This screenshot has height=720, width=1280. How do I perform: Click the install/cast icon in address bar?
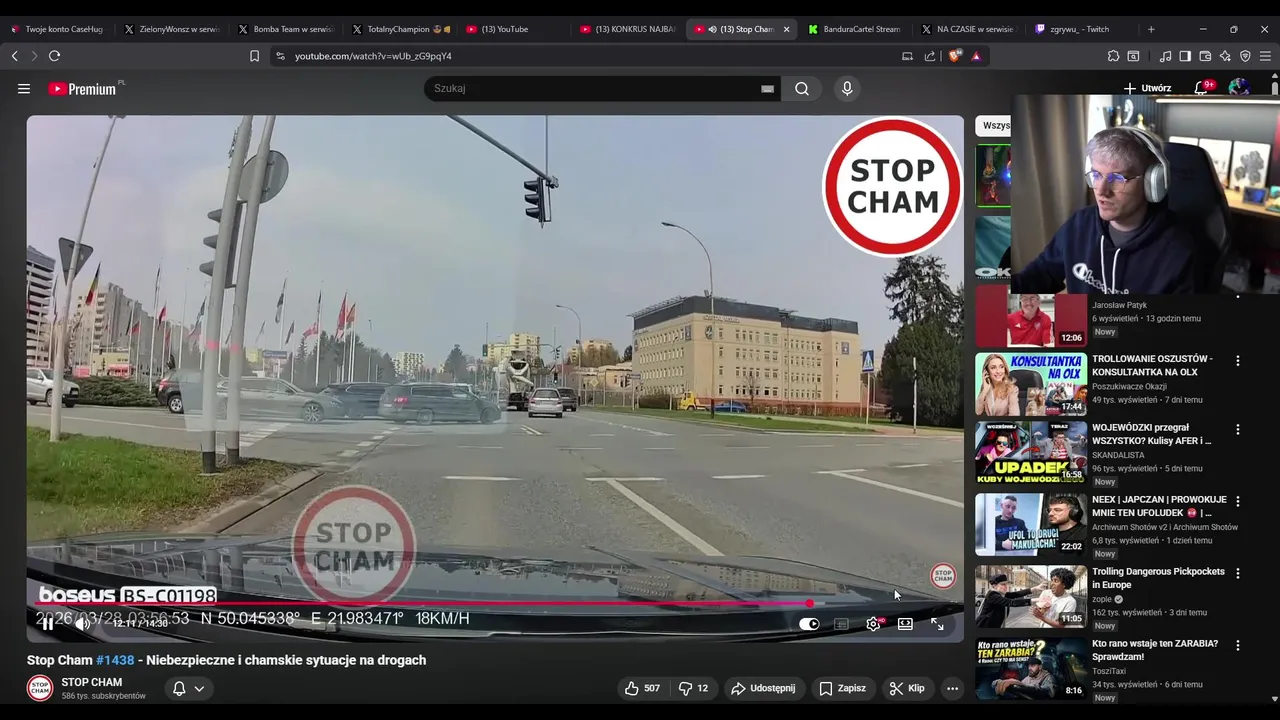point(907,56)
